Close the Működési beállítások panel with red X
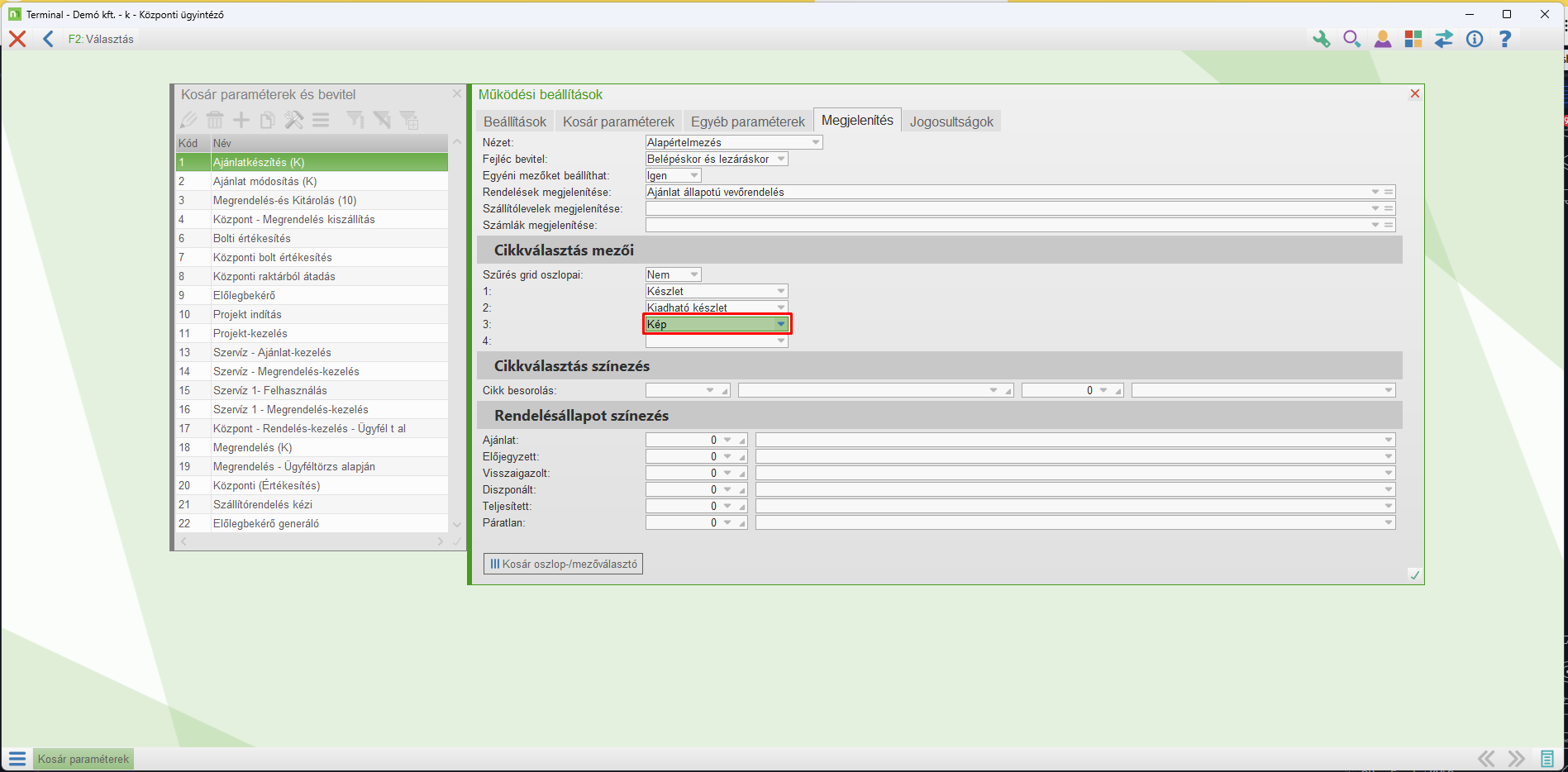 click(x=1415, y=93)
